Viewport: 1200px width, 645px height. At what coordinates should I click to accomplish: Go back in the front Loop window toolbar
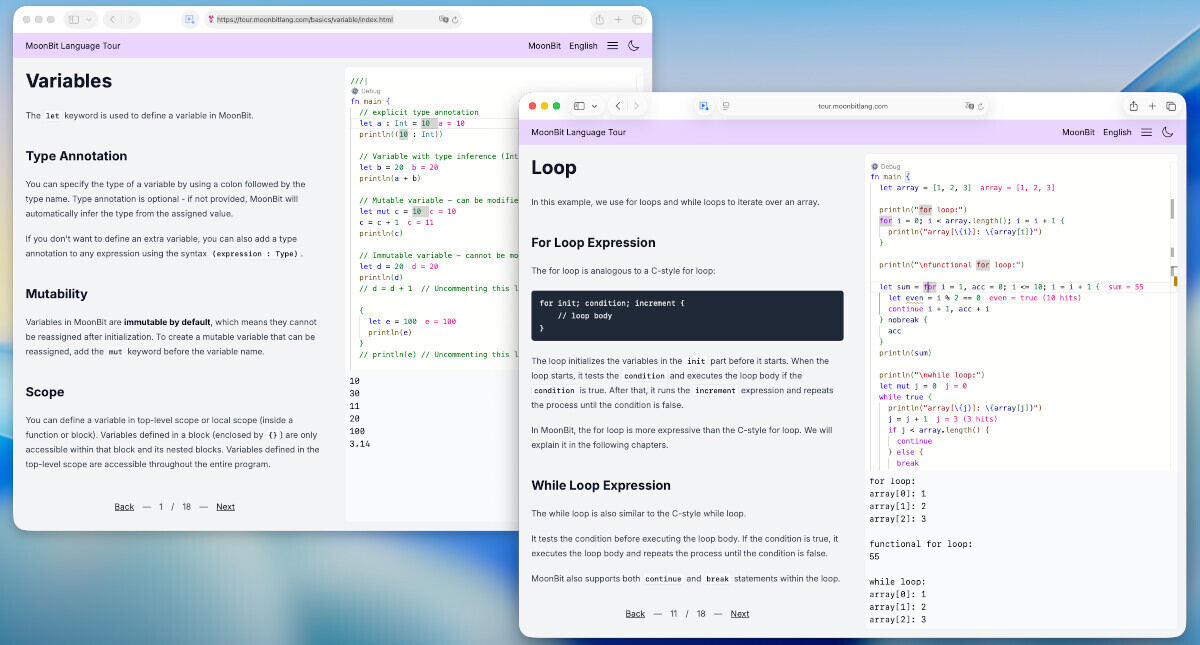(x=618, y=106)
